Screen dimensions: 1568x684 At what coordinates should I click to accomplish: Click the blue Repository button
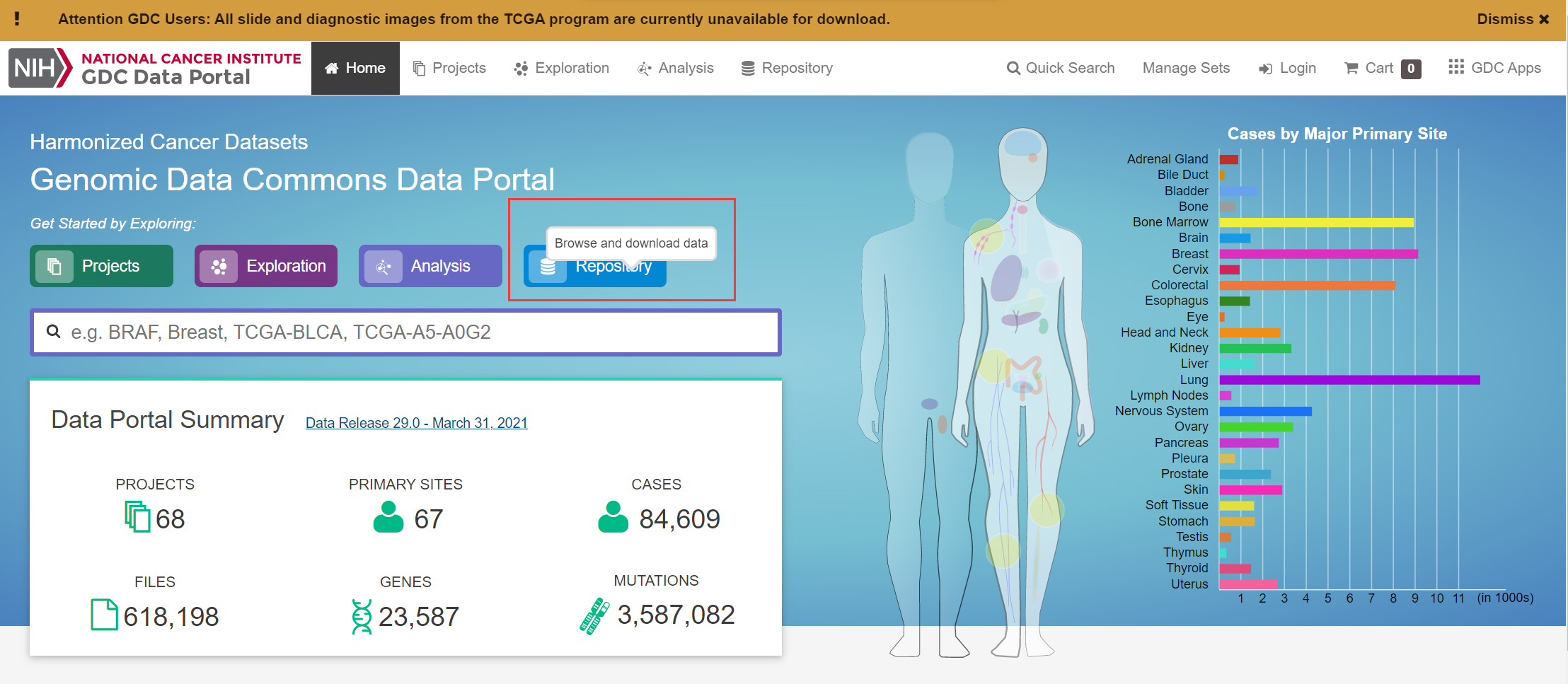[595, 267]
